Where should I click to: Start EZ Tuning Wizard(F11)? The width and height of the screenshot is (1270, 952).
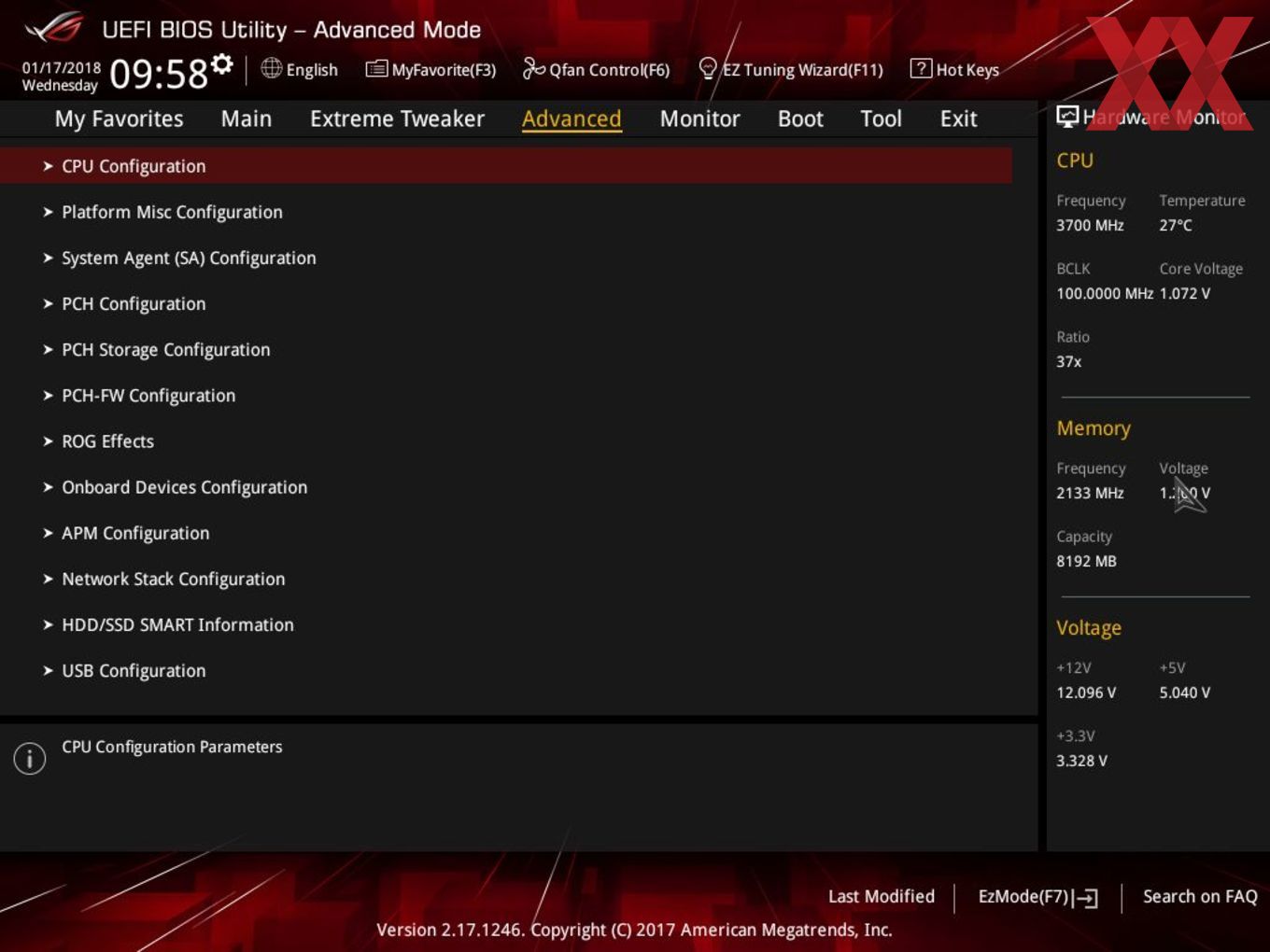pyautogui.click(x=802, y=70)
